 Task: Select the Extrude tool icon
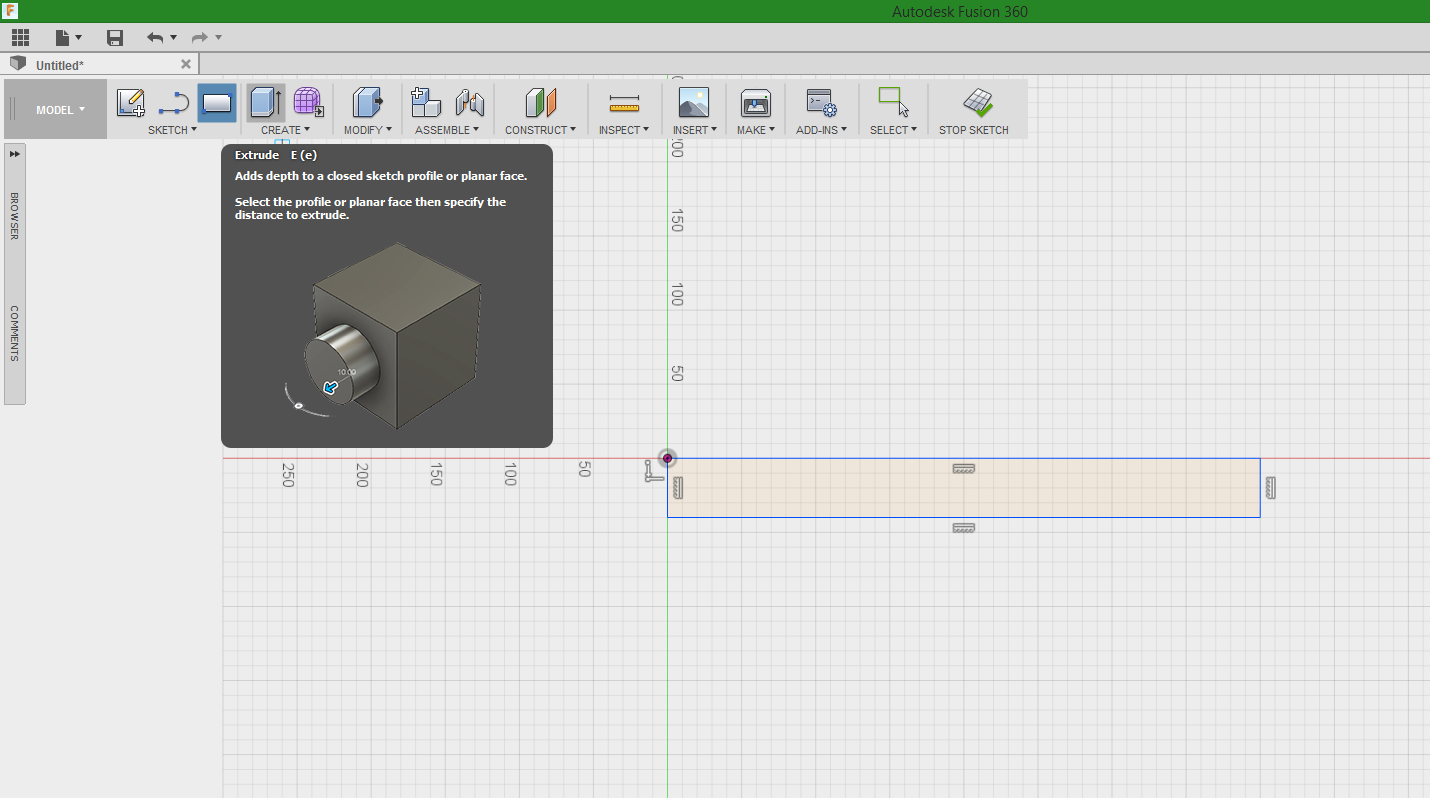(266, 102)
